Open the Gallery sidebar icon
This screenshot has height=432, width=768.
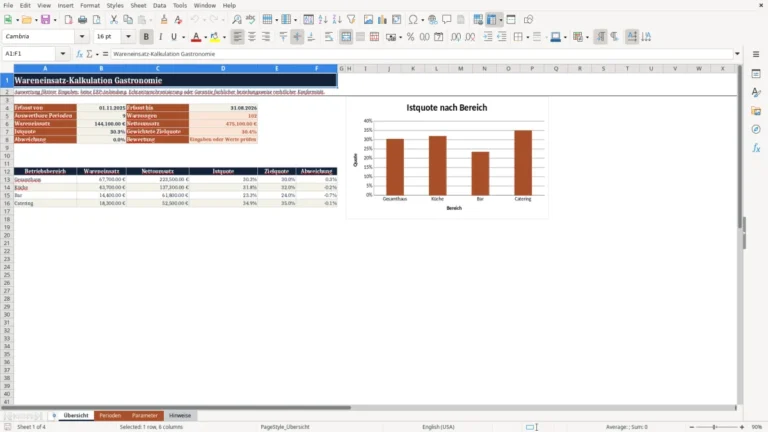(x=756, y=111)
